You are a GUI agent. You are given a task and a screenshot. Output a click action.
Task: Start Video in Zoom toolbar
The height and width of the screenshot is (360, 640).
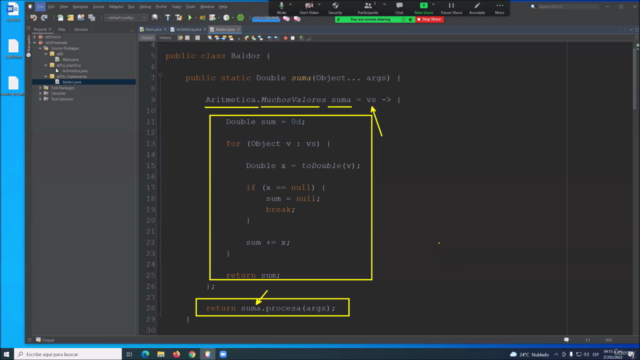(309, 8)
